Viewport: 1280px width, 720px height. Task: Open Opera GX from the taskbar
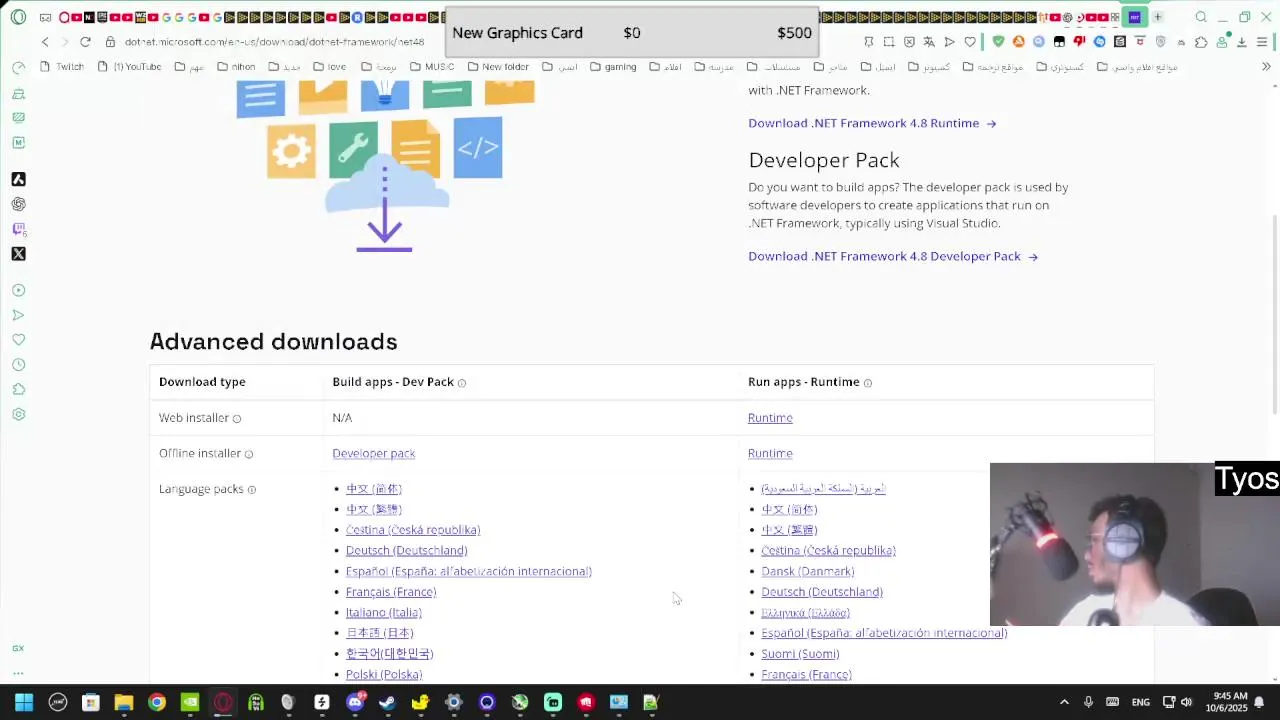(x=222, y=702)
